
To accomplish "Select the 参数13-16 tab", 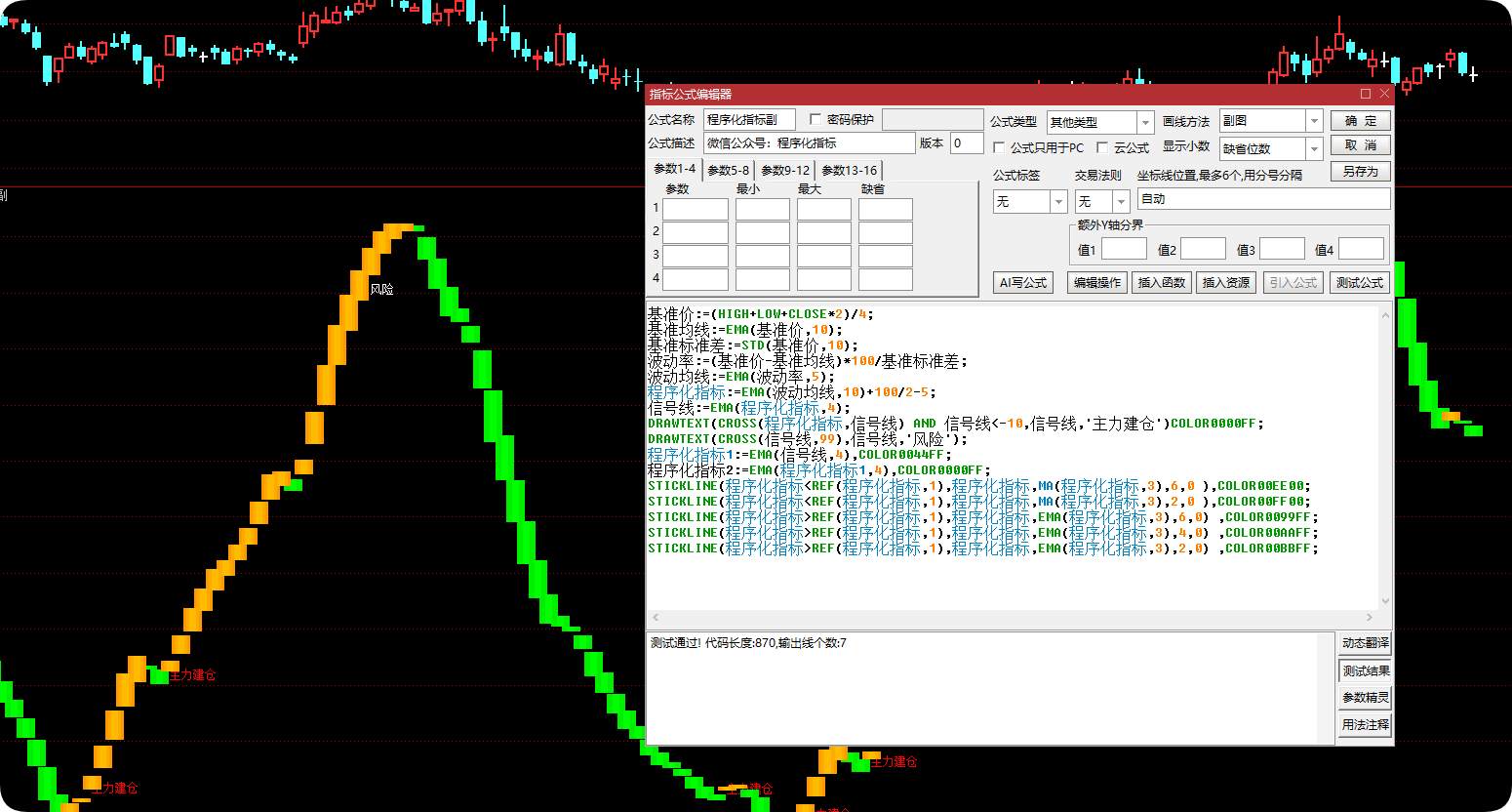I will click(x=849, y=170).
